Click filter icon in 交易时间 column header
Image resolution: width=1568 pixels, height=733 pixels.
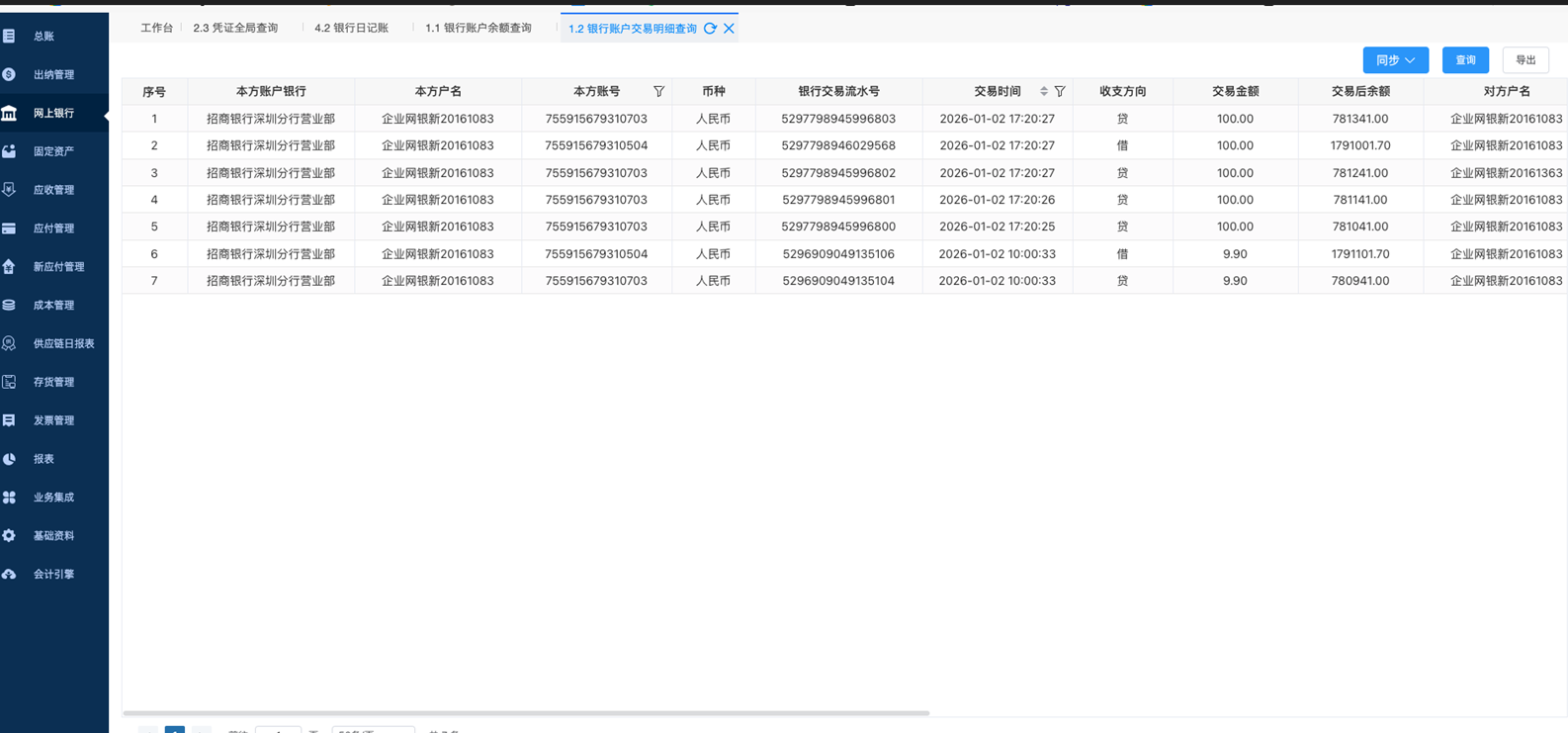(x=1060, y=91)
